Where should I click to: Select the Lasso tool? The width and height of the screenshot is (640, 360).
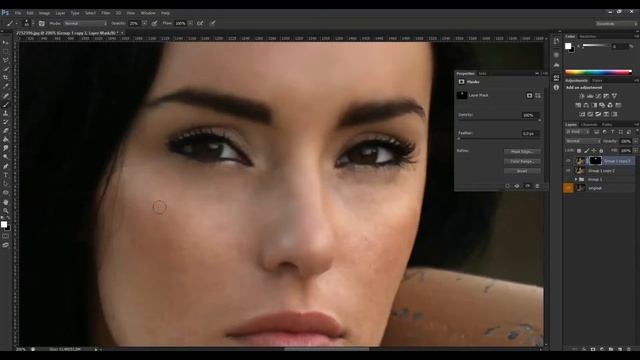coord(6,60)
